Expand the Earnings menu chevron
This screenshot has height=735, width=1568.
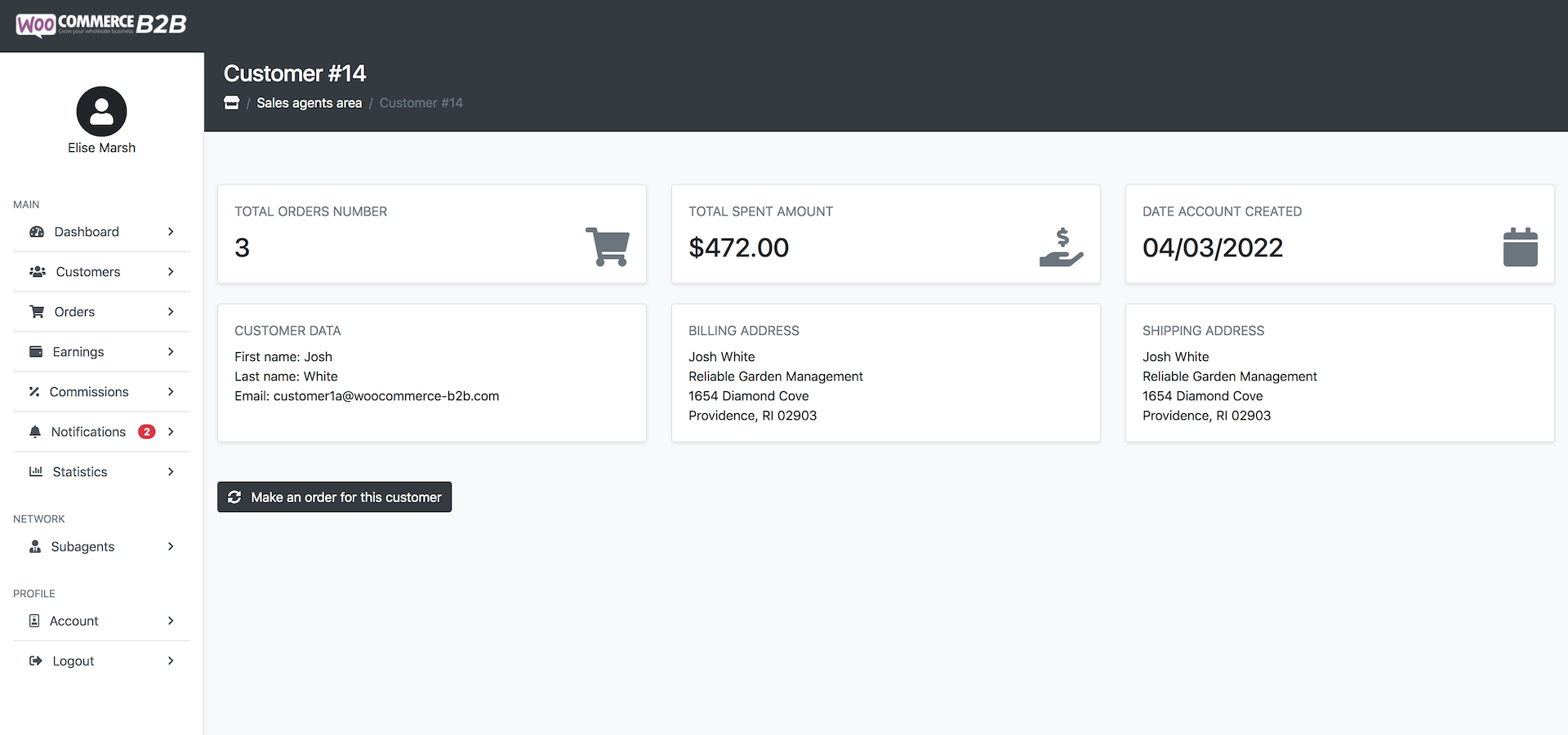171,352
